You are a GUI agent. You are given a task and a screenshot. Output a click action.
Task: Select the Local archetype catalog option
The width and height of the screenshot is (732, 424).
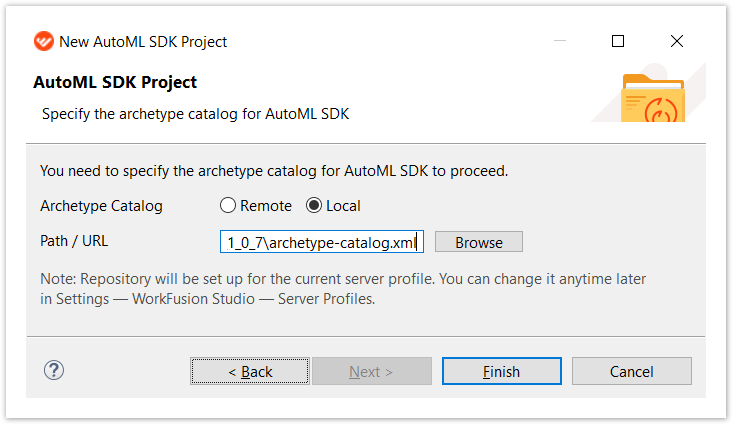[314, 205]
